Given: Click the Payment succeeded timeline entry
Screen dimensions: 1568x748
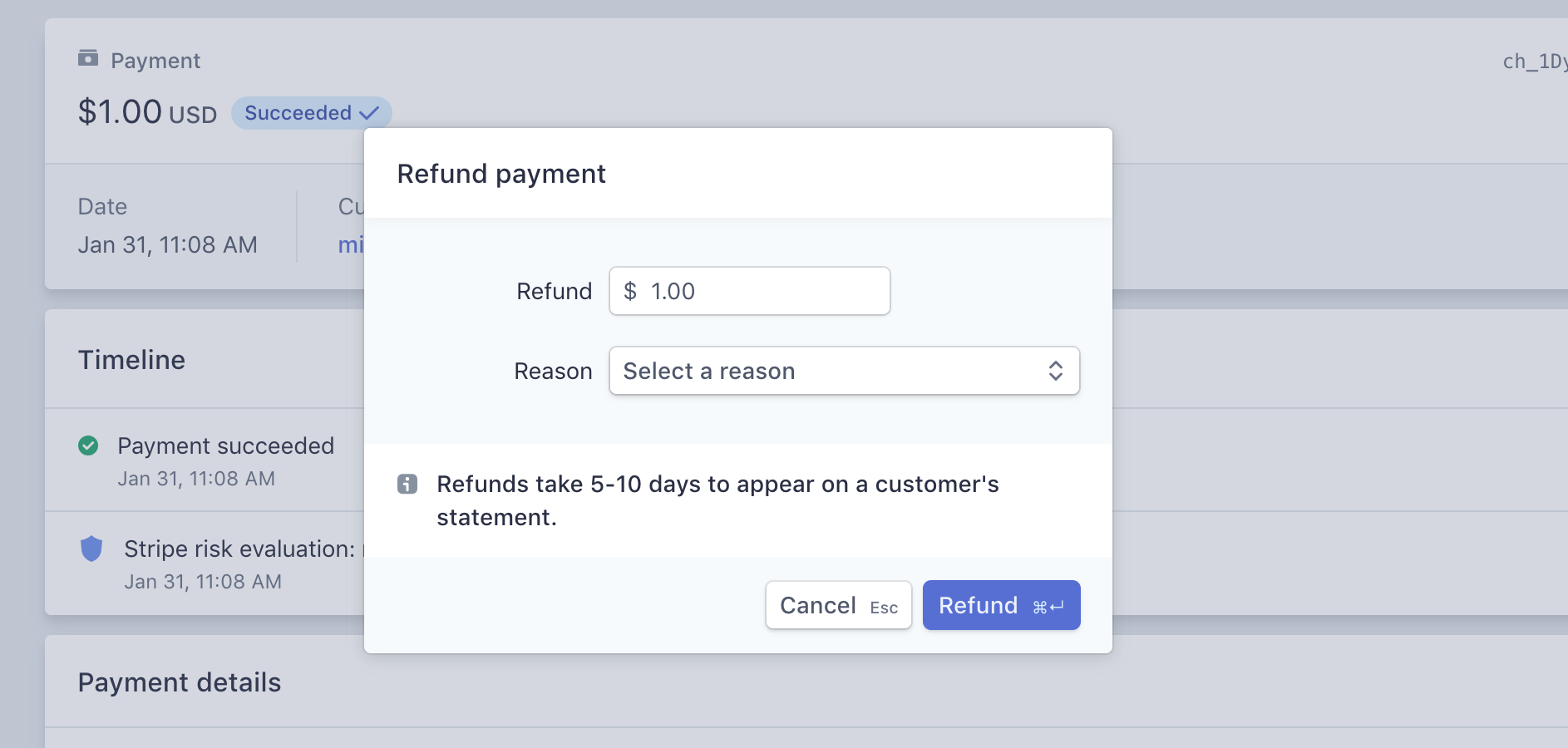Looking at the screenshot, I should [x=225, y=446].
